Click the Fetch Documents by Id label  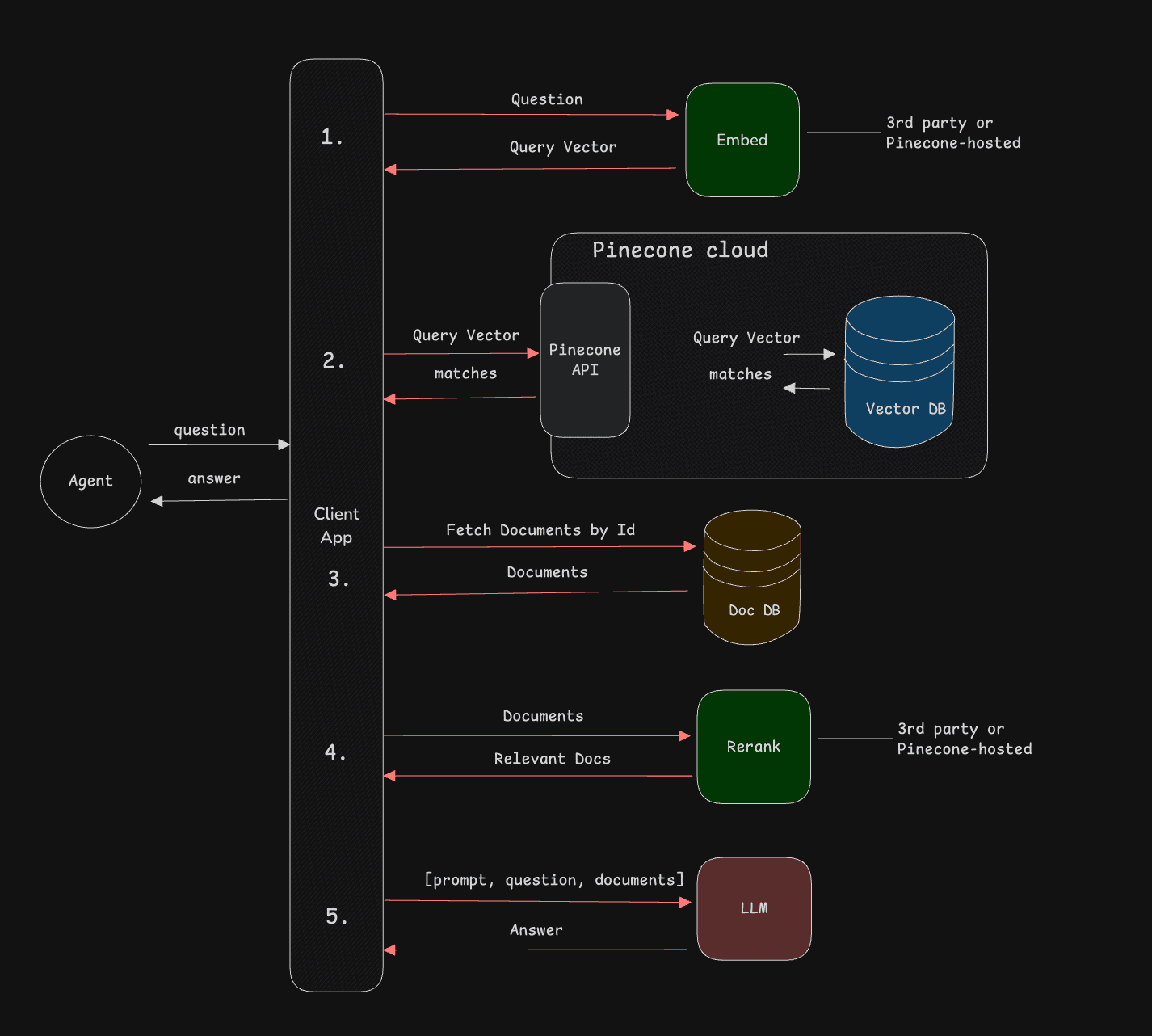[540, 530]
